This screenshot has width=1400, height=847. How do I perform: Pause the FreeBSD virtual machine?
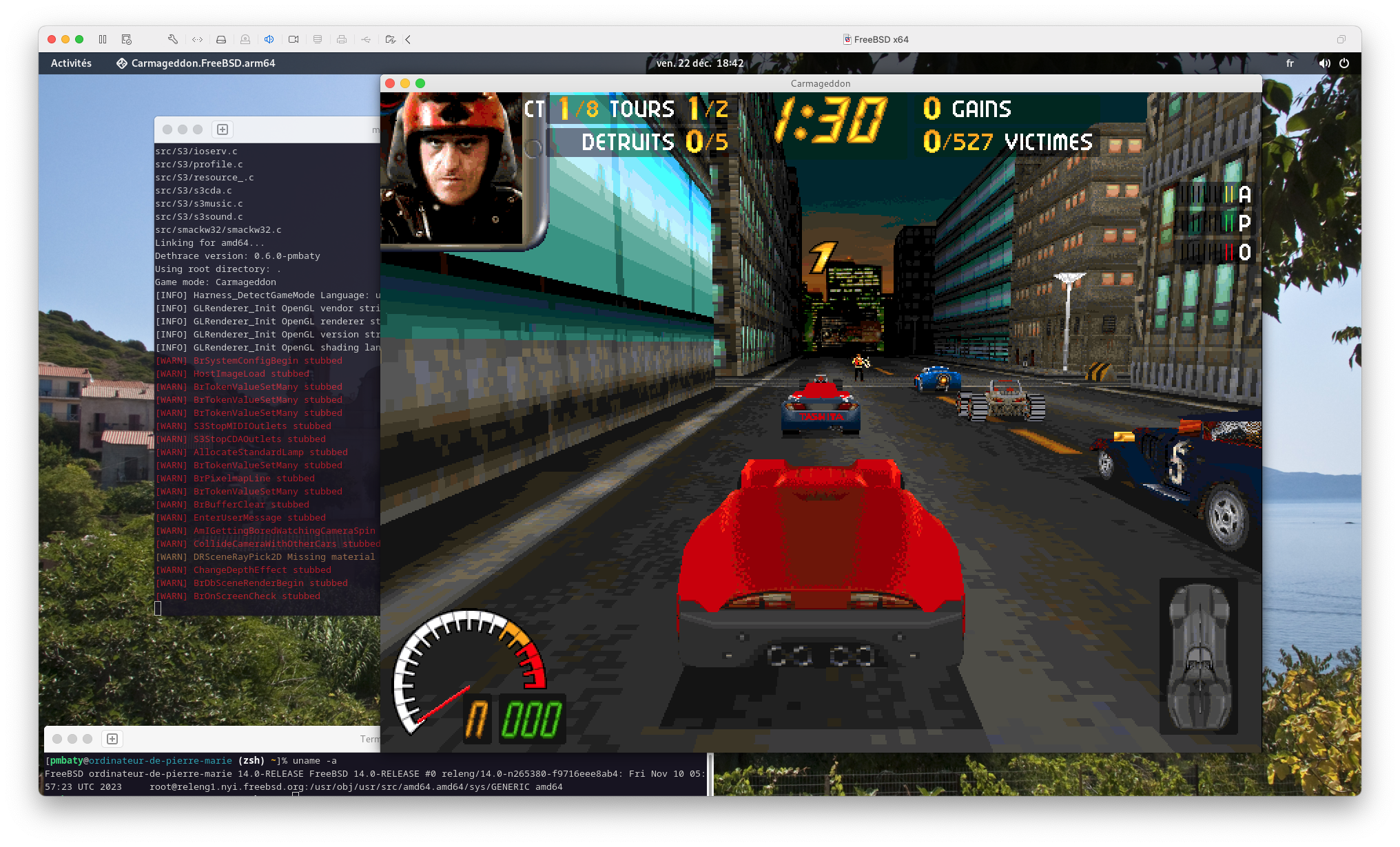[103, 39]
